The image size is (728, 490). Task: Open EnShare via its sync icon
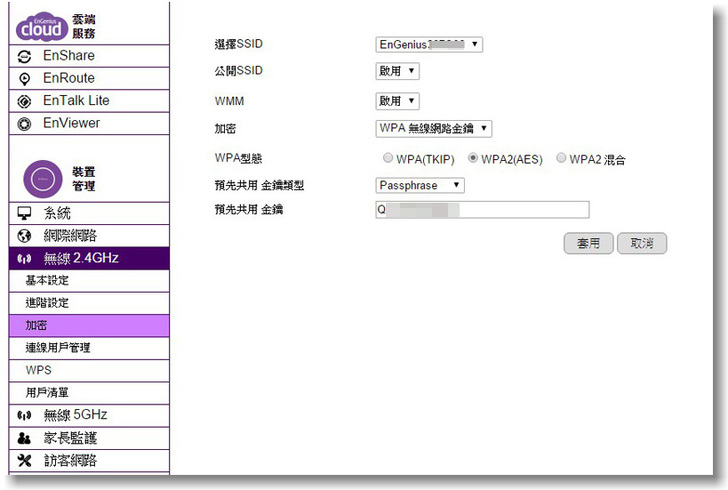25,56
